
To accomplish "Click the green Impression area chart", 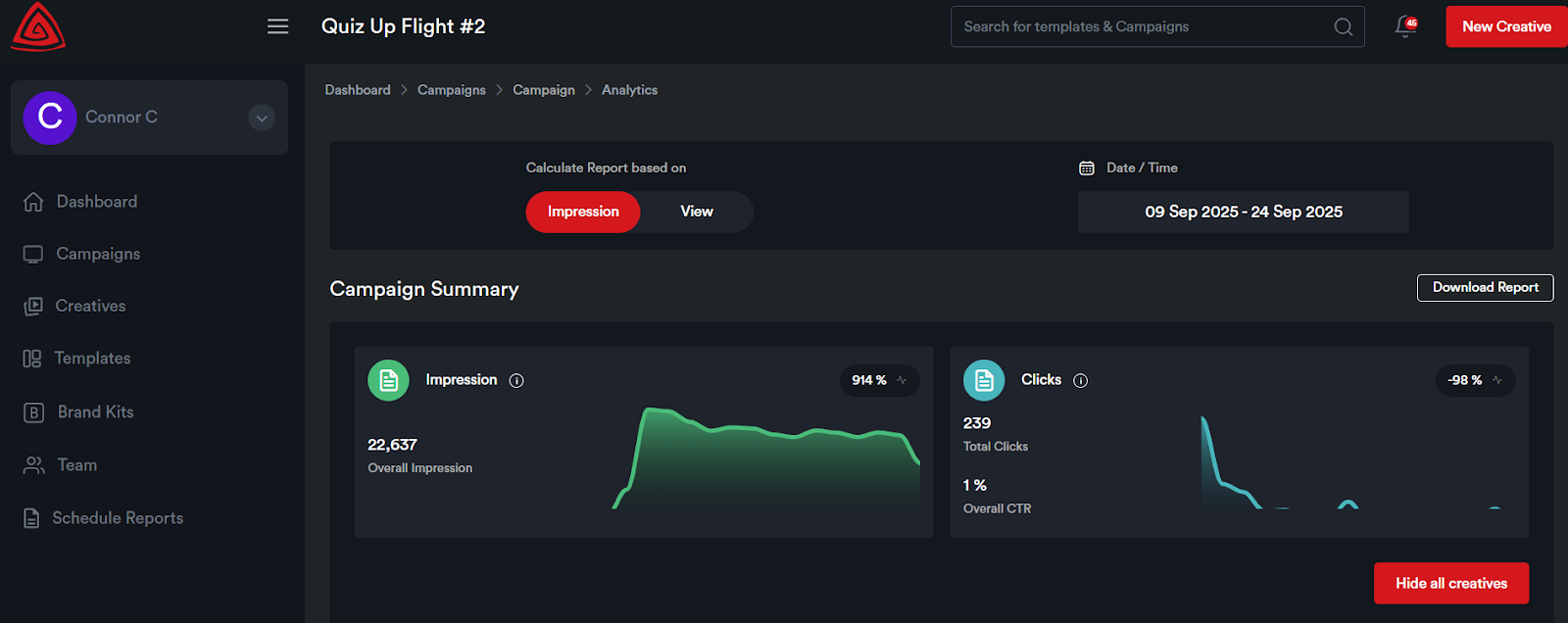I will (x=774, y=460).
